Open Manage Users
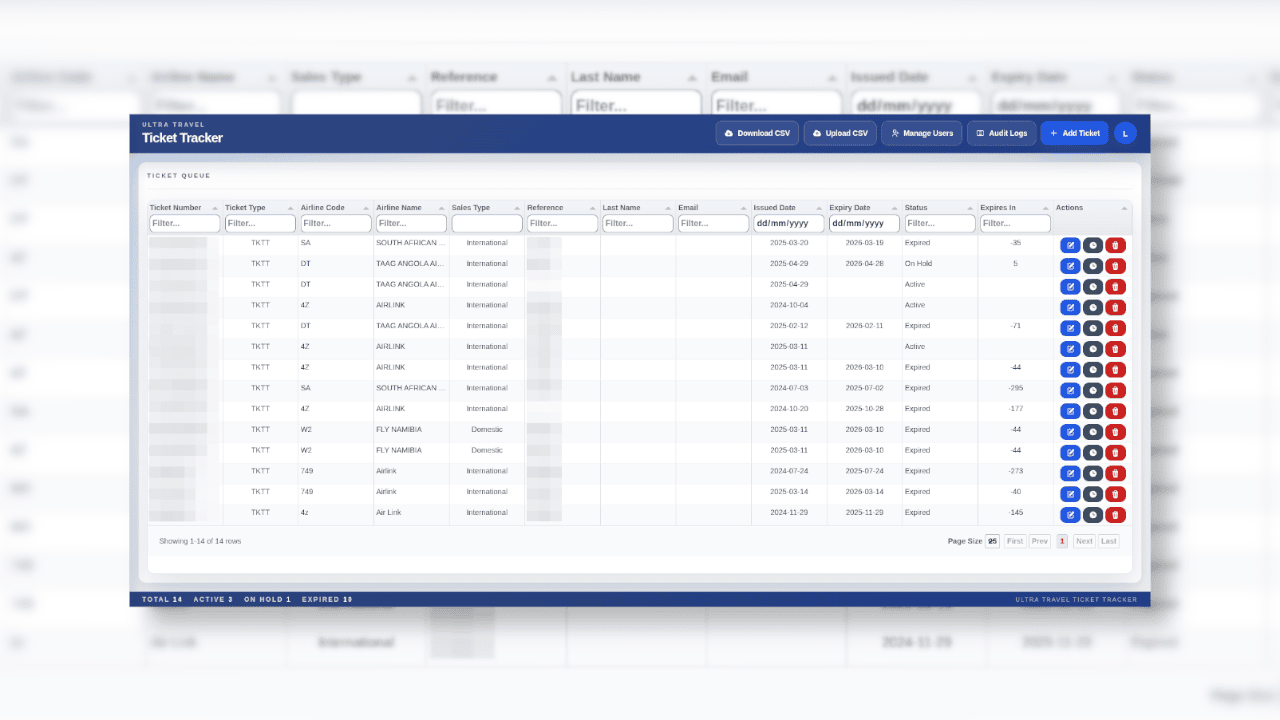 (922, 133)
